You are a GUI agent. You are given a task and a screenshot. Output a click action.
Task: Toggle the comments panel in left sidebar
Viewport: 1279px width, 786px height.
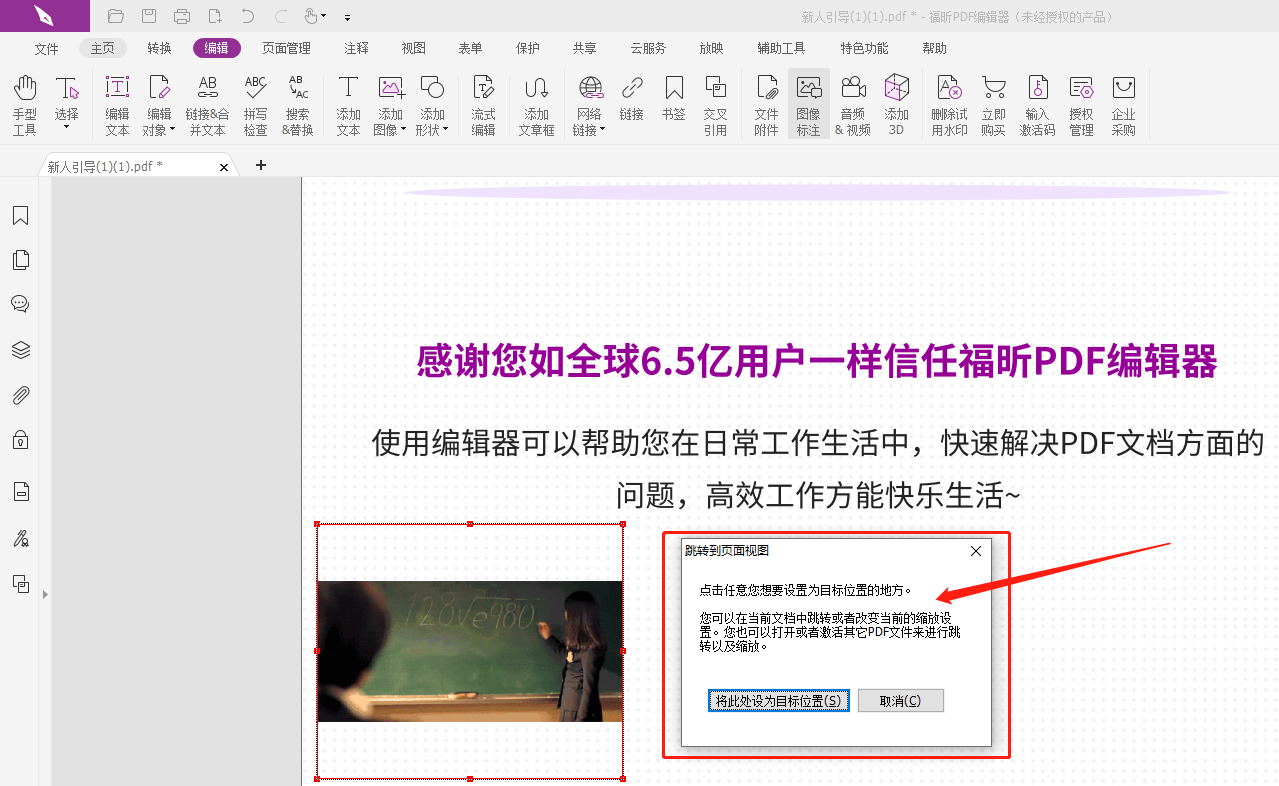tap(20, 303)
